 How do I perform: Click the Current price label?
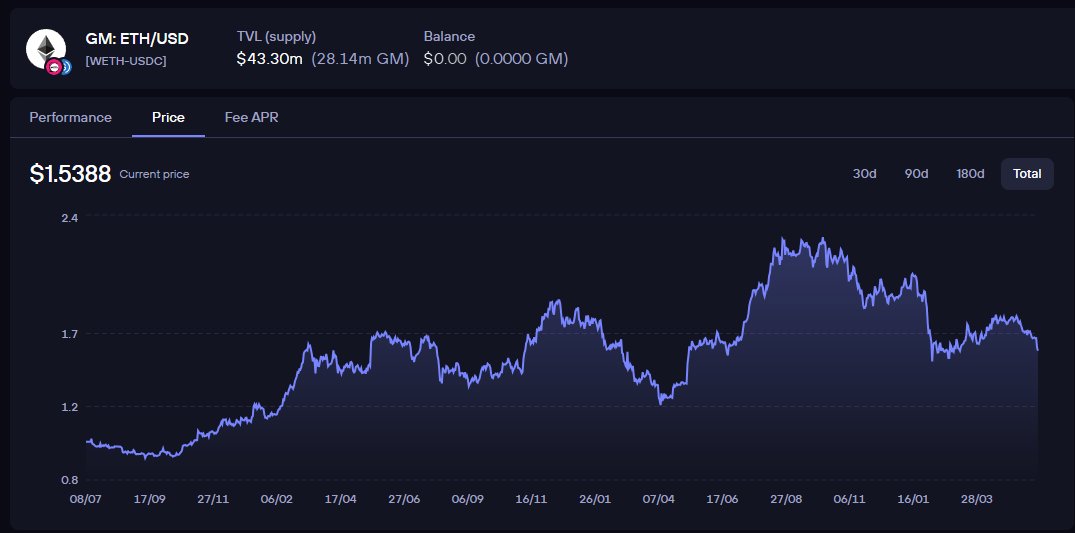click(154, 174)
